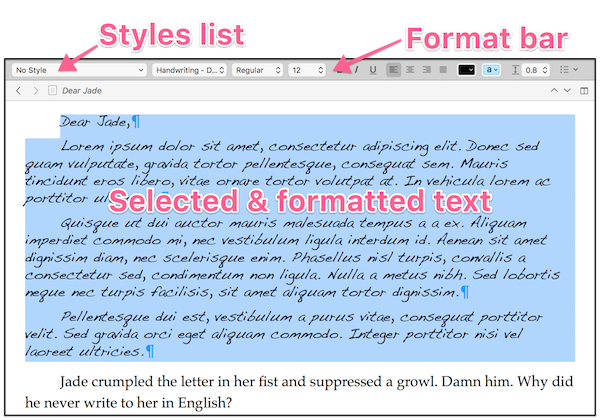The image size is (600, 420).
Task: Justify the text alignment
Action: (x=443, y=70)
